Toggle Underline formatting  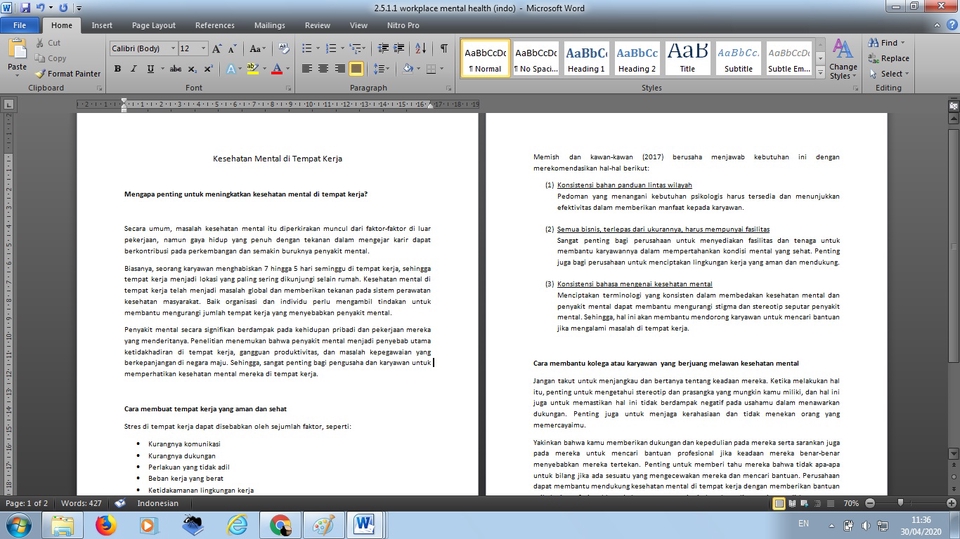(x=150, y=69)
